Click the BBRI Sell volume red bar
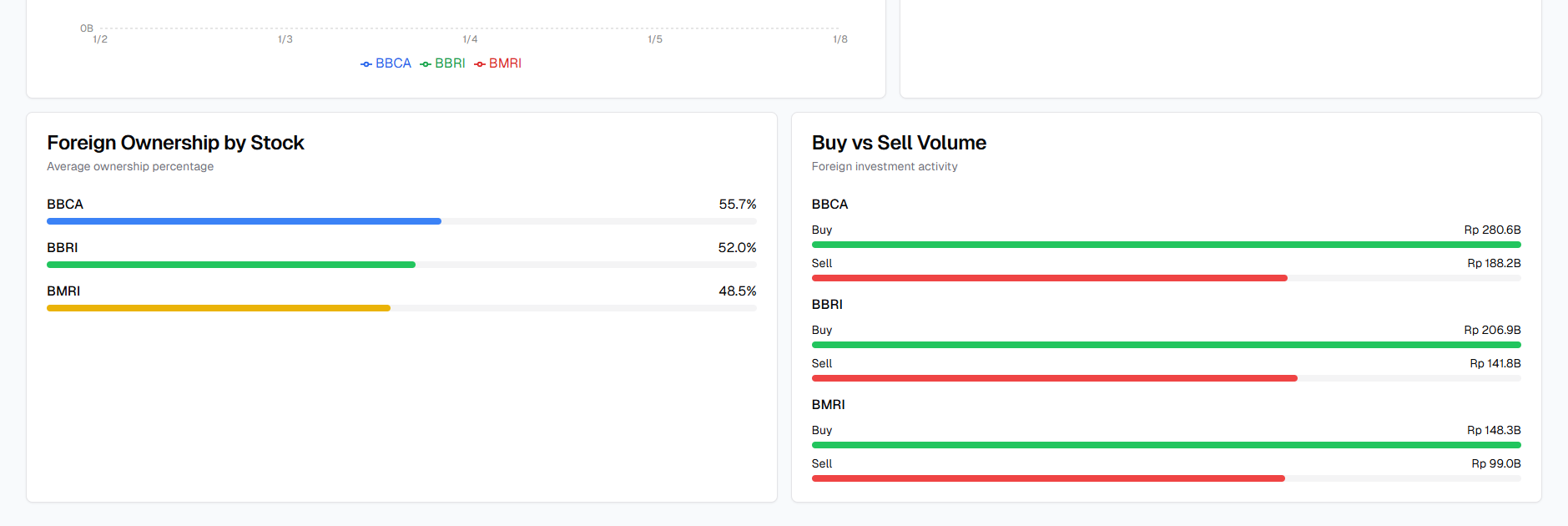Image resolution: width=1568 pixels, height=526 pixels. click(1055, 378)
